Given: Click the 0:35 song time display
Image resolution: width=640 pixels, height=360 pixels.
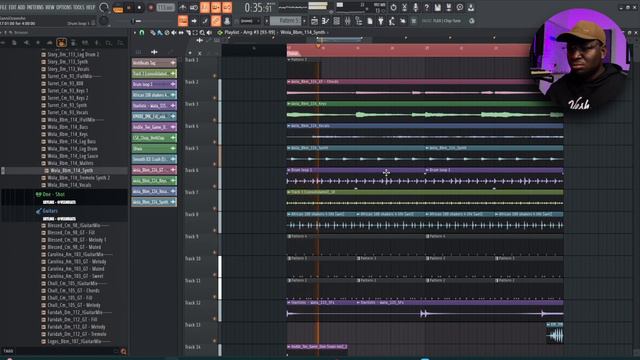Looking at the screenshot, I should click(259, 8).
